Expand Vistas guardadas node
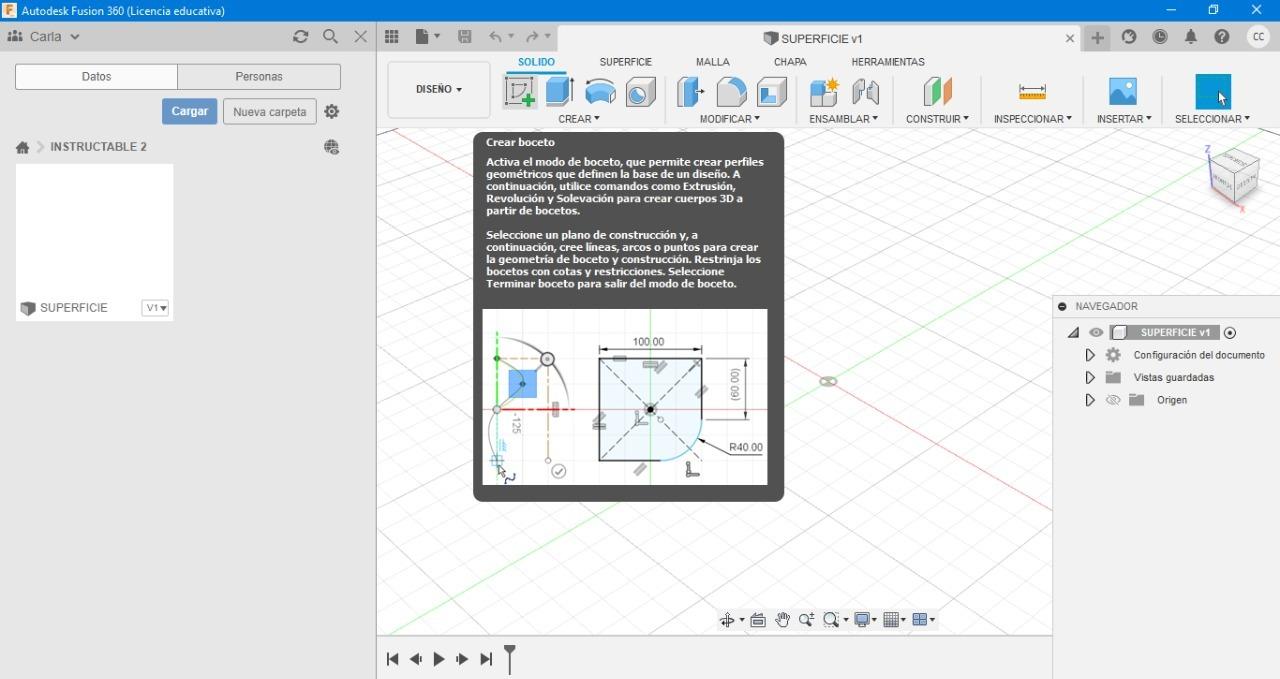The width and height of the screenshot is (1280, 679). (1090, 378)
